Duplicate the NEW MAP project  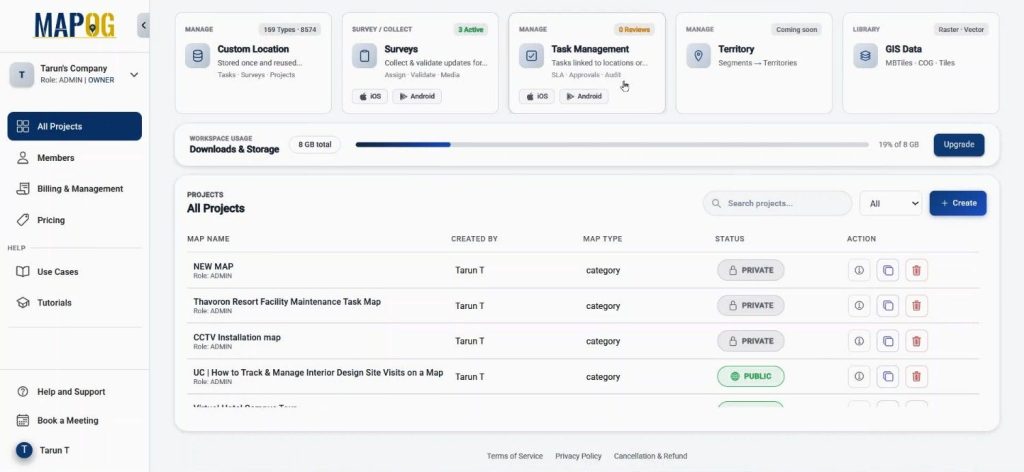pyautogui.click(x=888, y=270)
